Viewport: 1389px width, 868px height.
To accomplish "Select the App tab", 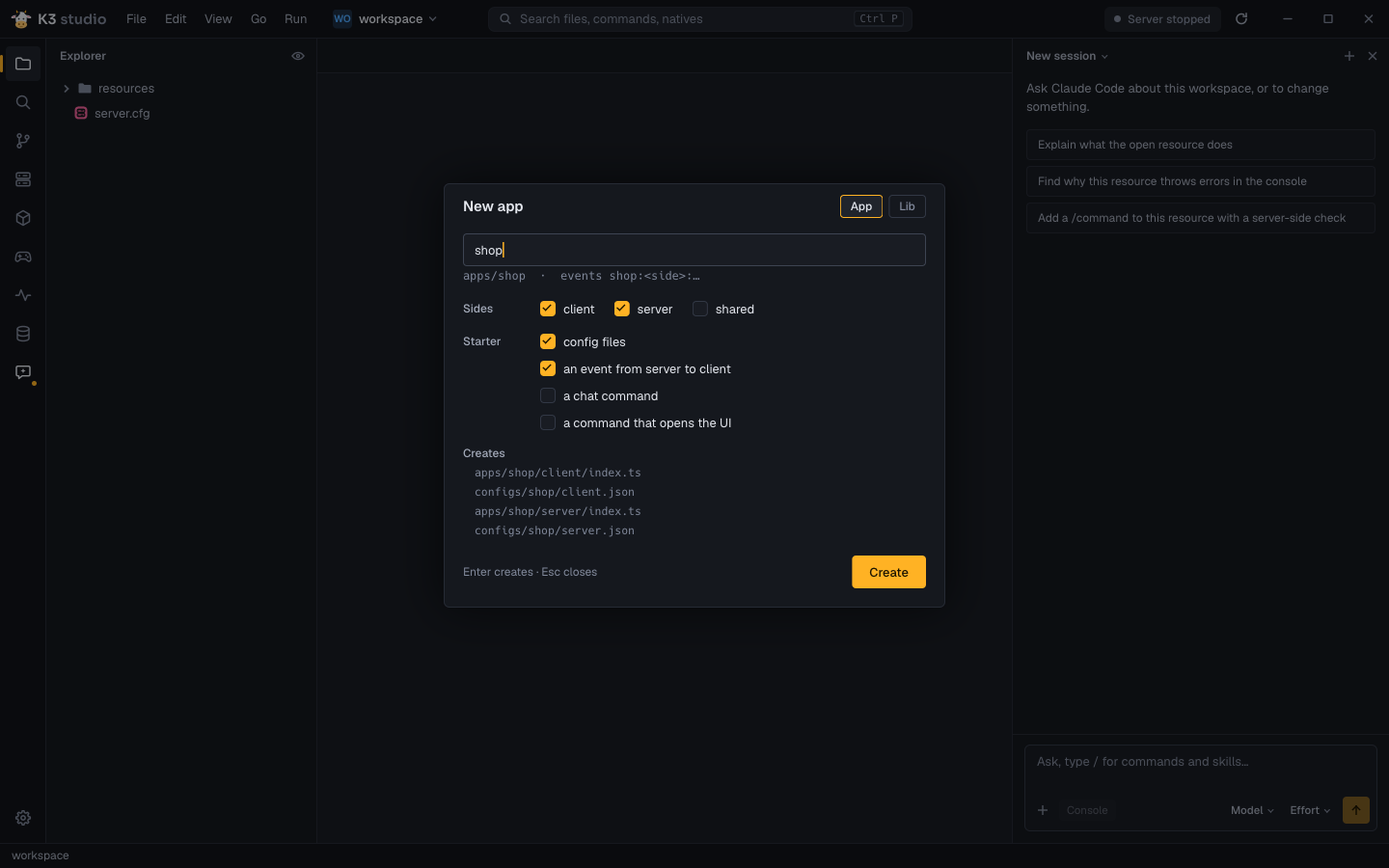I will pos(861,206).
